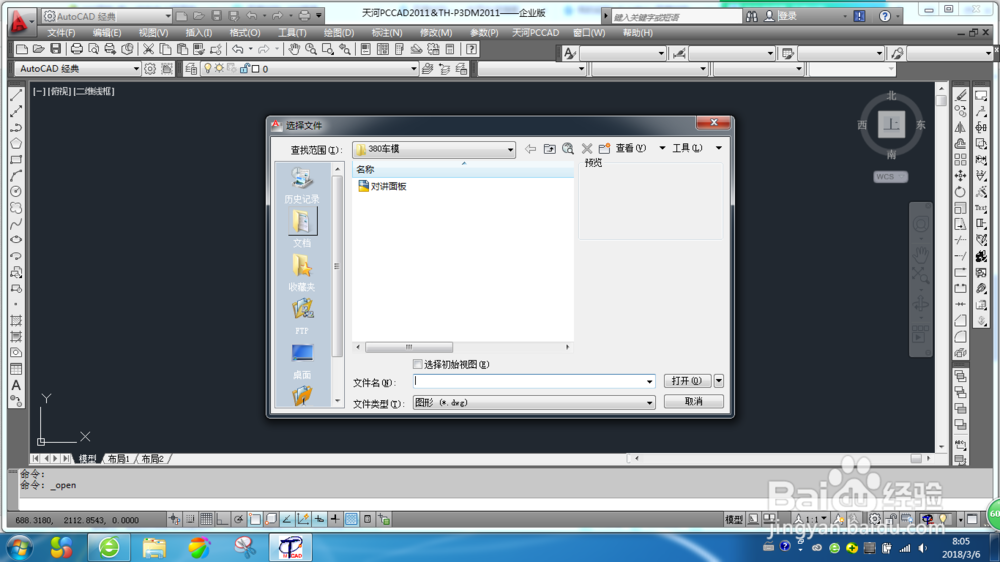Select the Polygon tool in the draw toolbar
1000x562 pixels.
coord(17,144)
